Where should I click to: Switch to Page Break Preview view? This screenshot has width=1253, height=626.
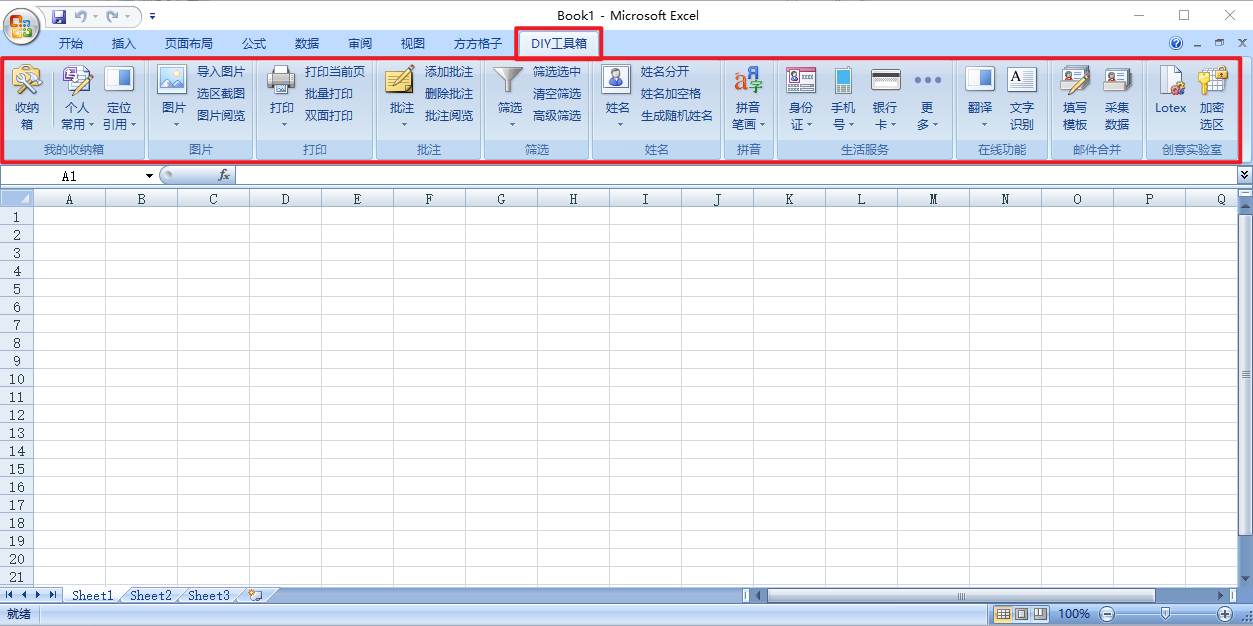(1040, 614)
